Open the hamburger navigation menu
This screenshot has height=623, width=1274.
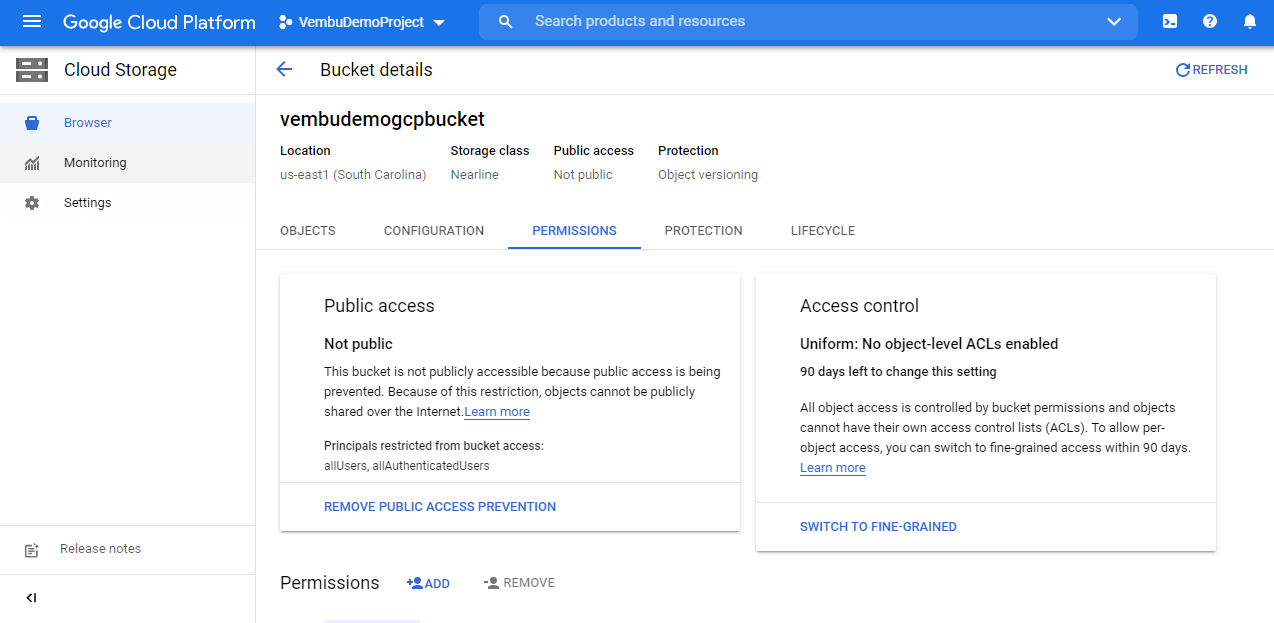[32, 22]
